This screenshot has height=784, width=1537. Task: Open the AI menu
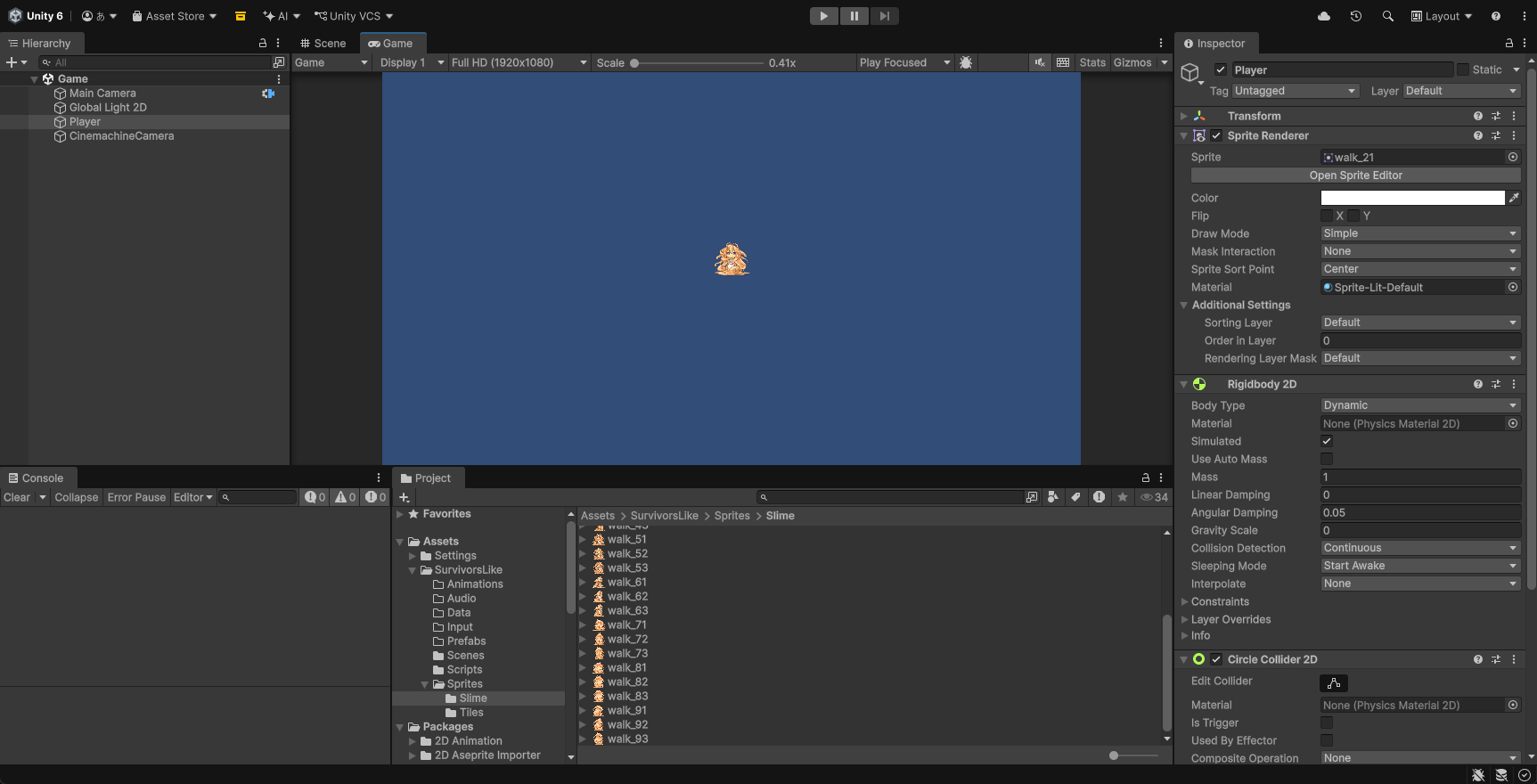pyautogui.click(x=282, y=16)
